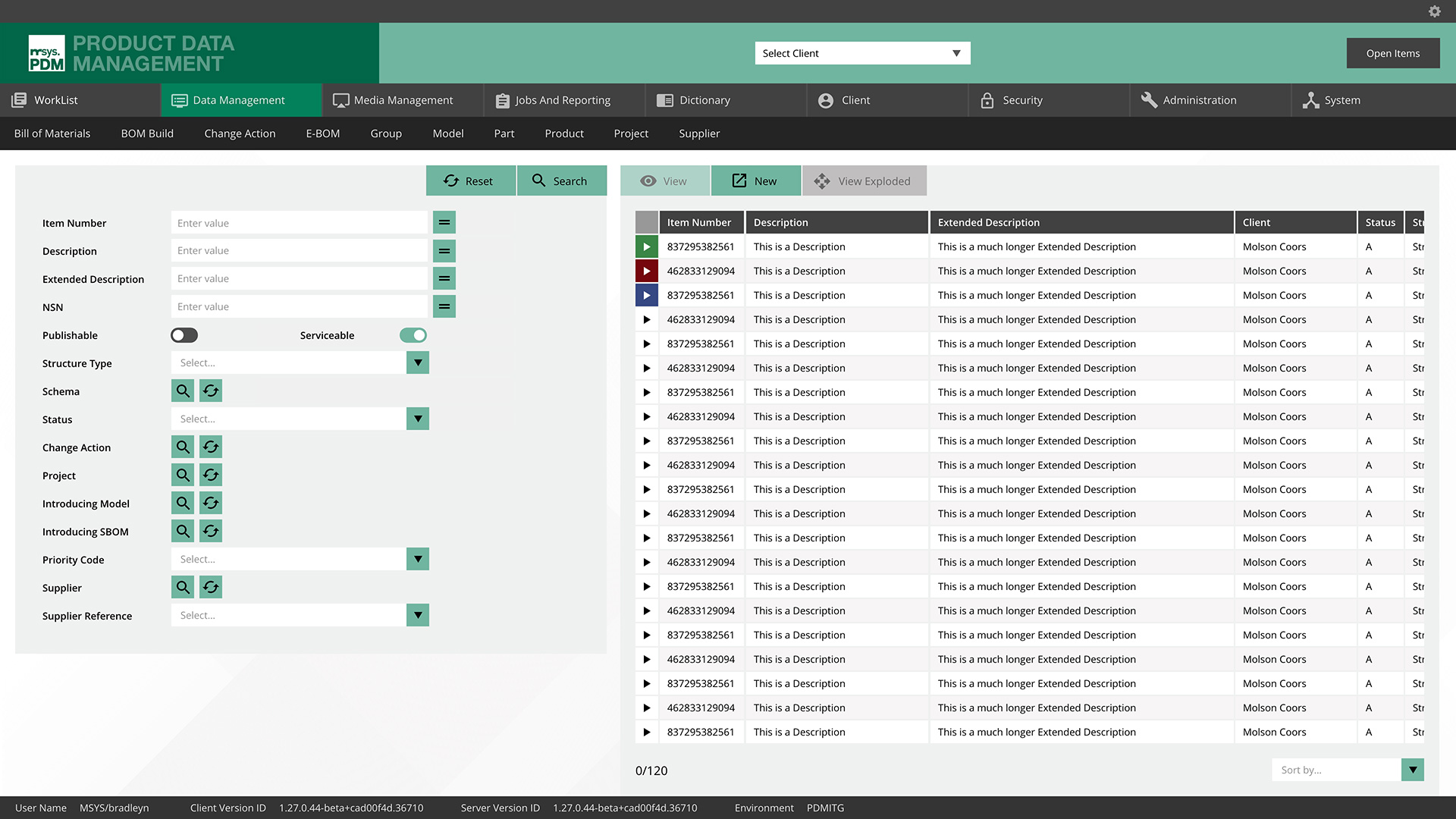Open the Select Client dropdown

pos(862,53)
